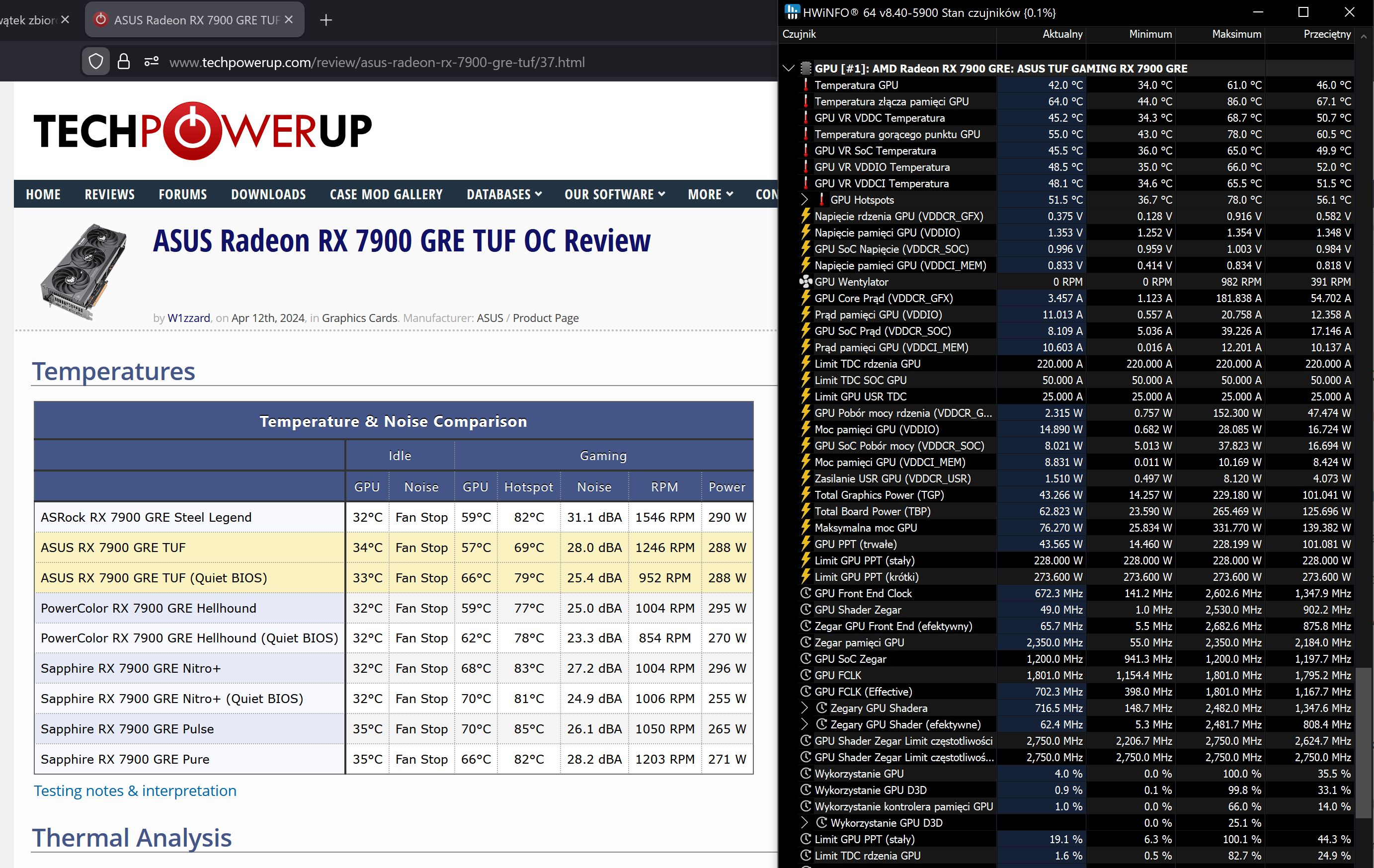The width and height of the screenshot is (1374, 868).
Task: Expand the GPU Hotspots sensor row
Action: point(805,200)
